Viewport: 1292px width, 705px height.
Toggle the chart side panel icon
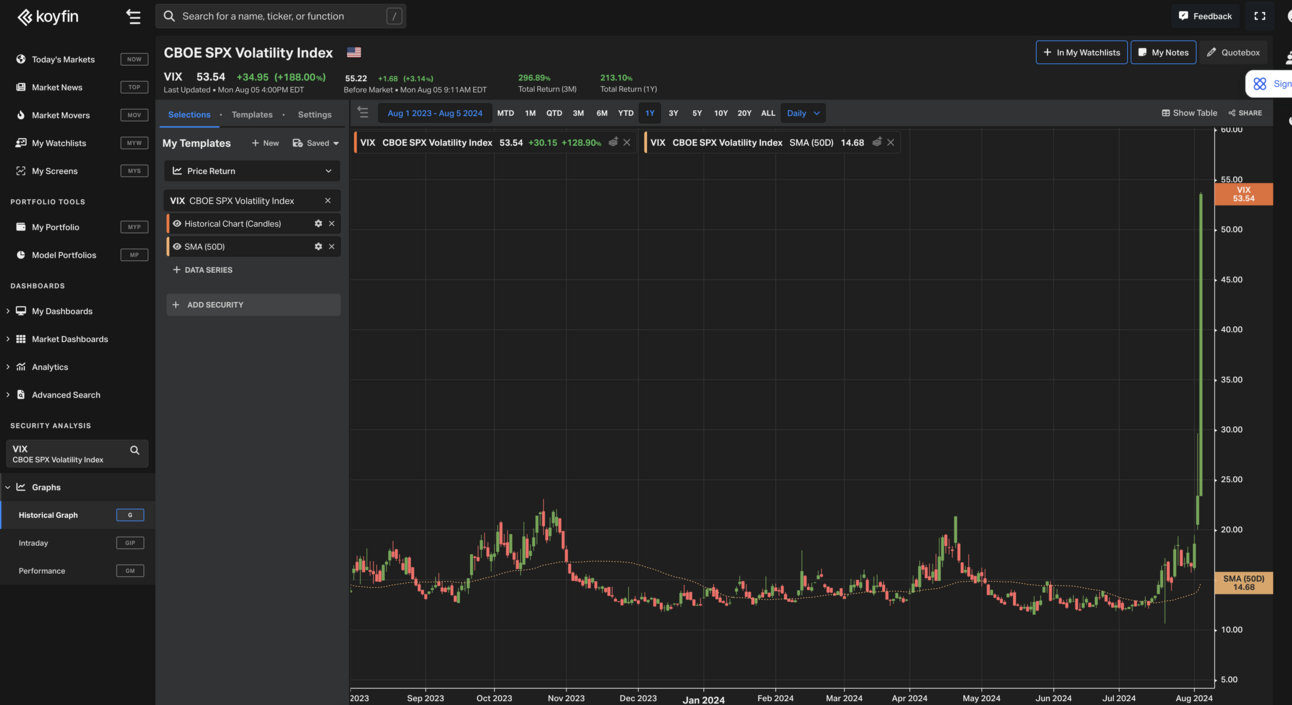[363, 113]
